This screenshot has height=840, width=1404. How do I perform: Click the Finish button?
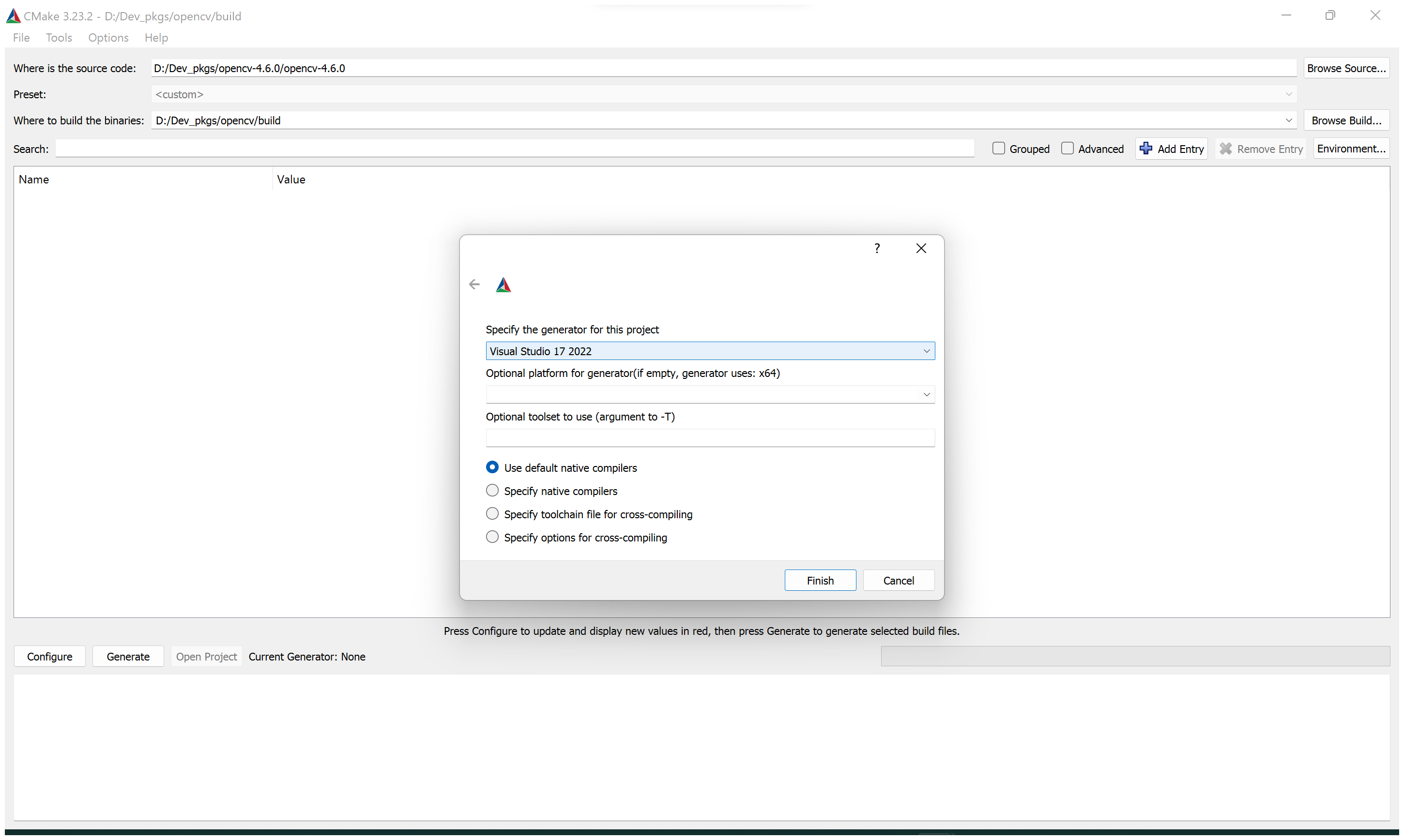pos(820,580)
